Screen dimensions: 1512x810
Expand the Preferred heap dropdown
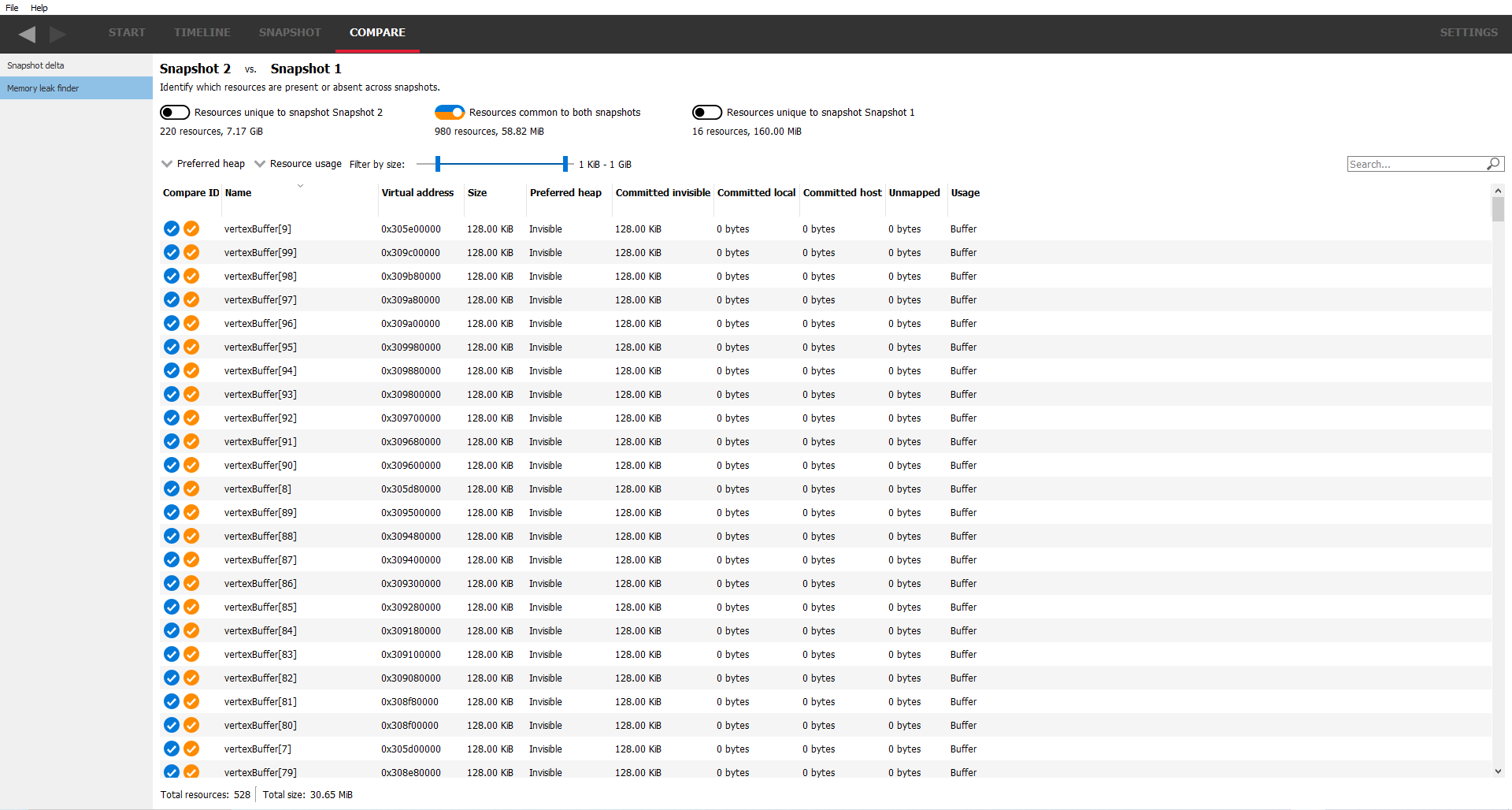tap(167, 164)
